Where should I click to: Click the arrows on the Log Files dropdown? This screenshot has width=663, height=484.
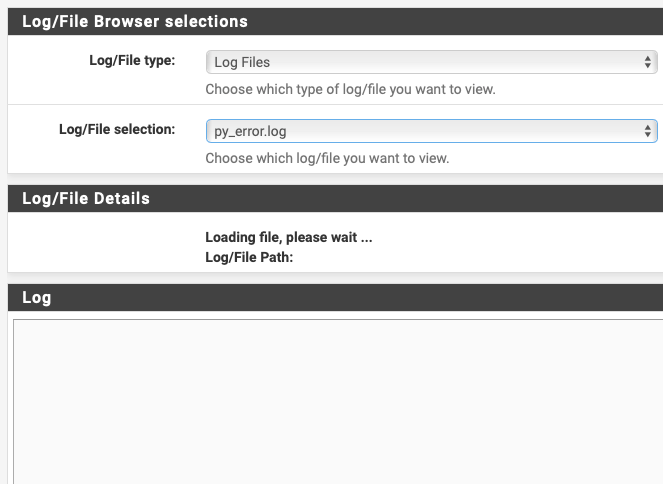649,62
